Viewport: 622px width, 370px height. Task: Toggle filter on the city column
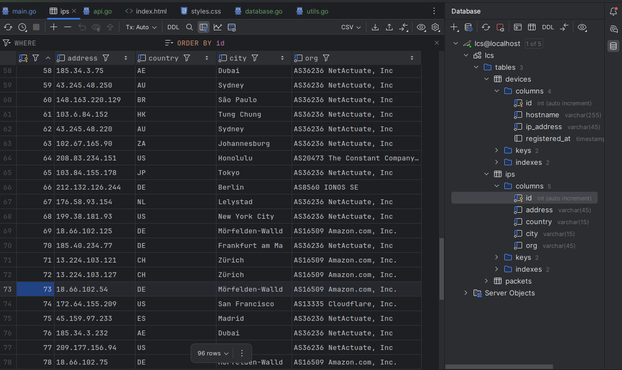click(255, 58)
